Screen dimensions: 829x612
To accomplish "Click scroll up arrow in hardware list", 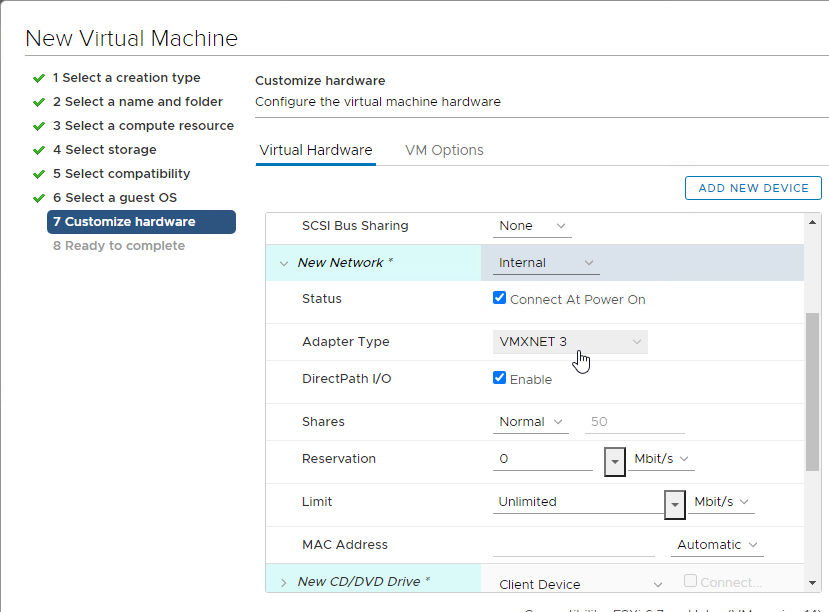I will 813,222.
